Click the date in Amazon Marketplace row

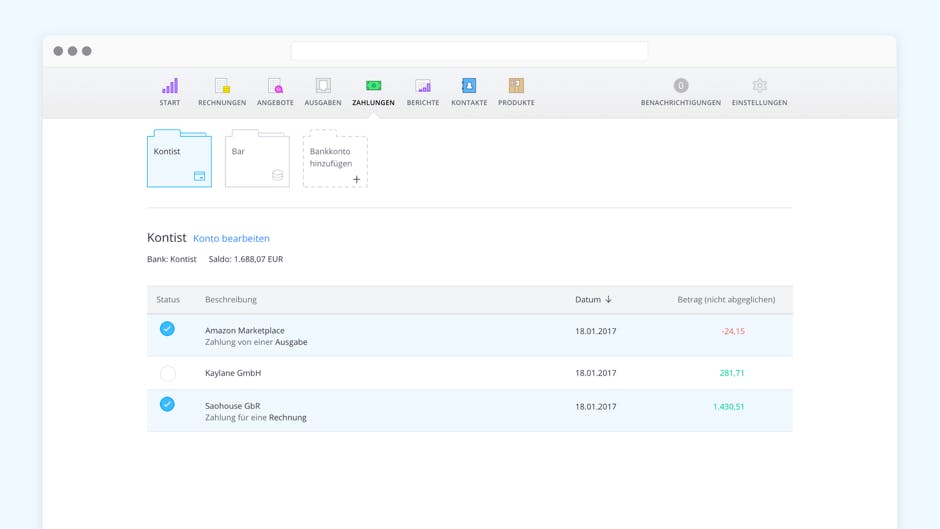[595, 331]
